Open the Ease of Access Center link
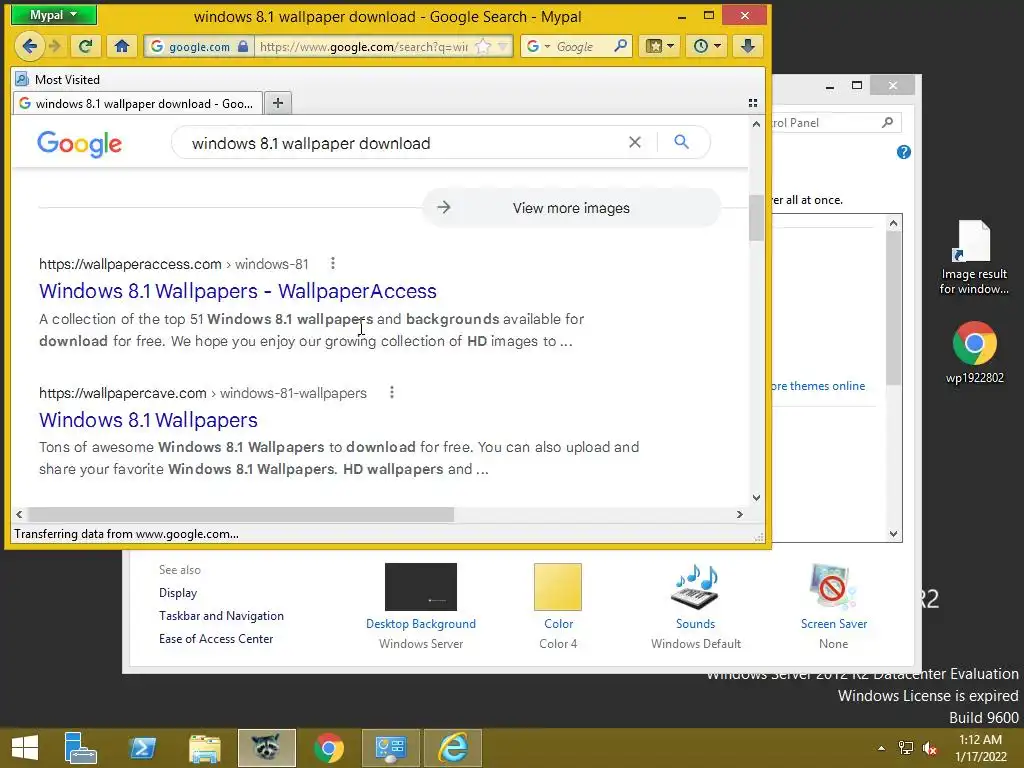This screenshot has width=1024, height=768. (216, 639)
